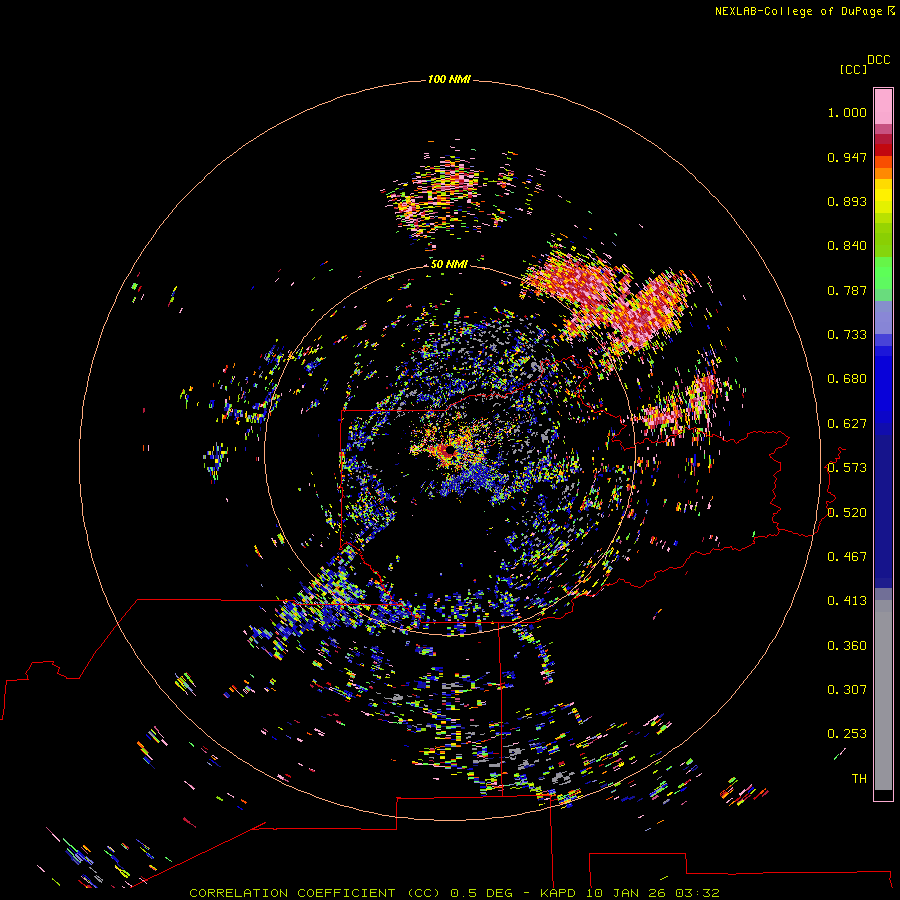Viewport: 900px width, 900px height.
Task: Click the CORRELATION COEFFICIENT caption text
Action: coord(314,893)
